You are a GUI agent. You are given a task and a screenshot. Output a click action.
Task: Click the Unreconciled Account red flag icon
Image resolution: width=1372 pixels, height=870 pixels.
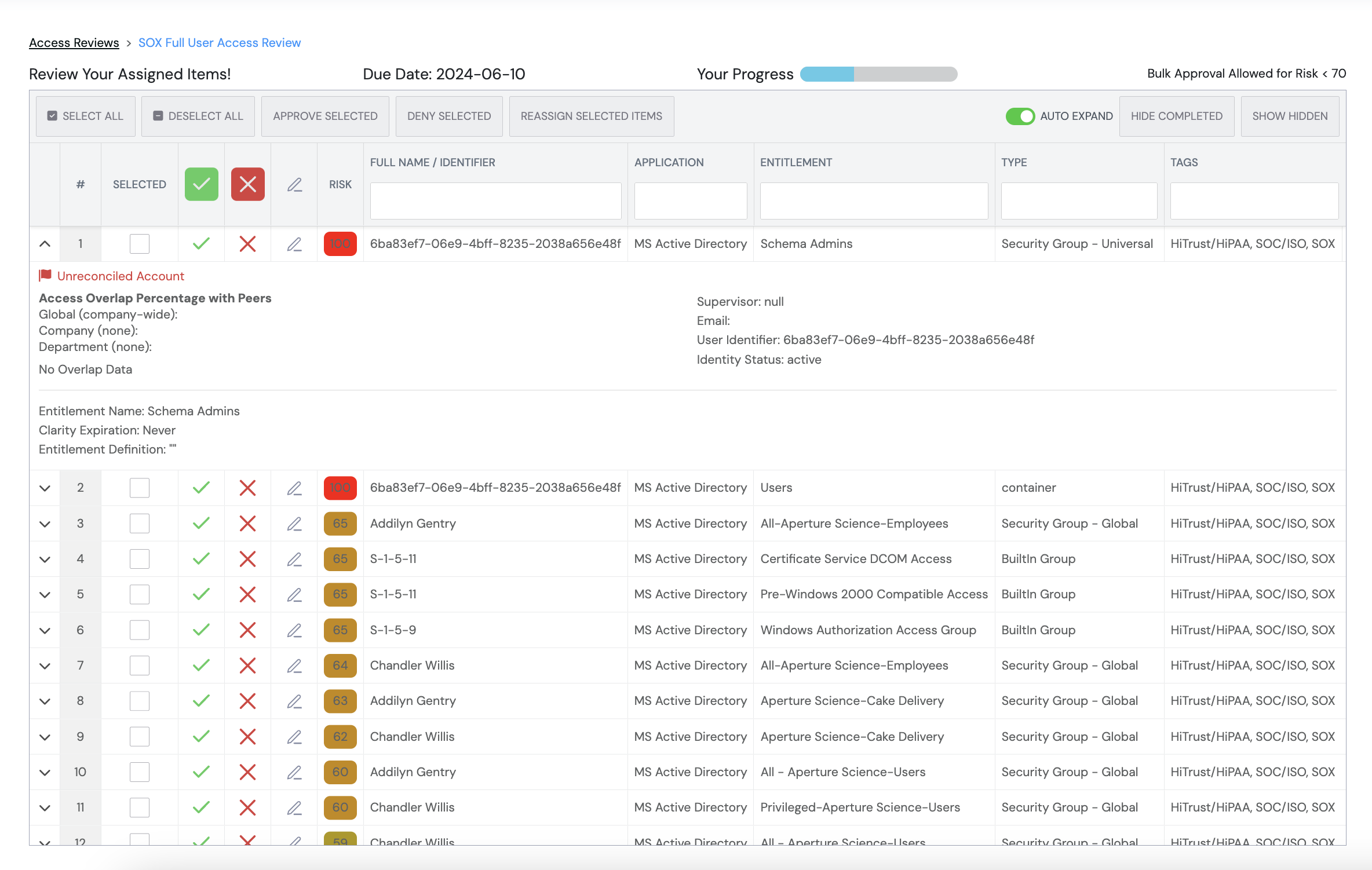[45, 276]
